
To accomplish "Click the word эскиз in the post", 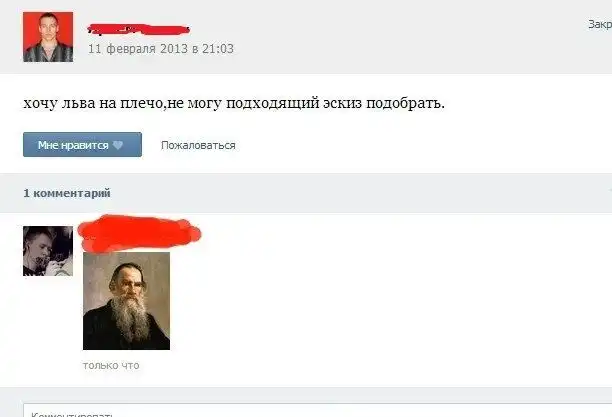I will (x=342, y=103).
